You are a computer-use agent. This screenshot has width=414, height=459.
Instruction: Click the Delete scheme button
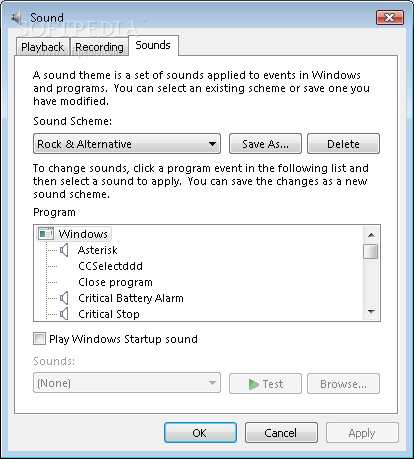tap(343, 144)
